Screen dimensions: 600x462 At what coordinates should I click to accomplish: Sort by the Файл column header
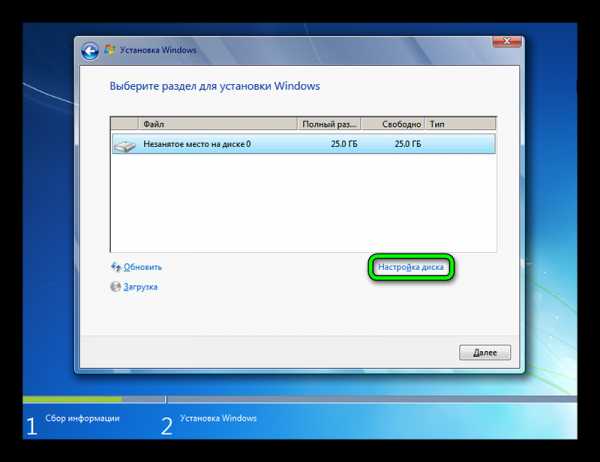point(217,124)
